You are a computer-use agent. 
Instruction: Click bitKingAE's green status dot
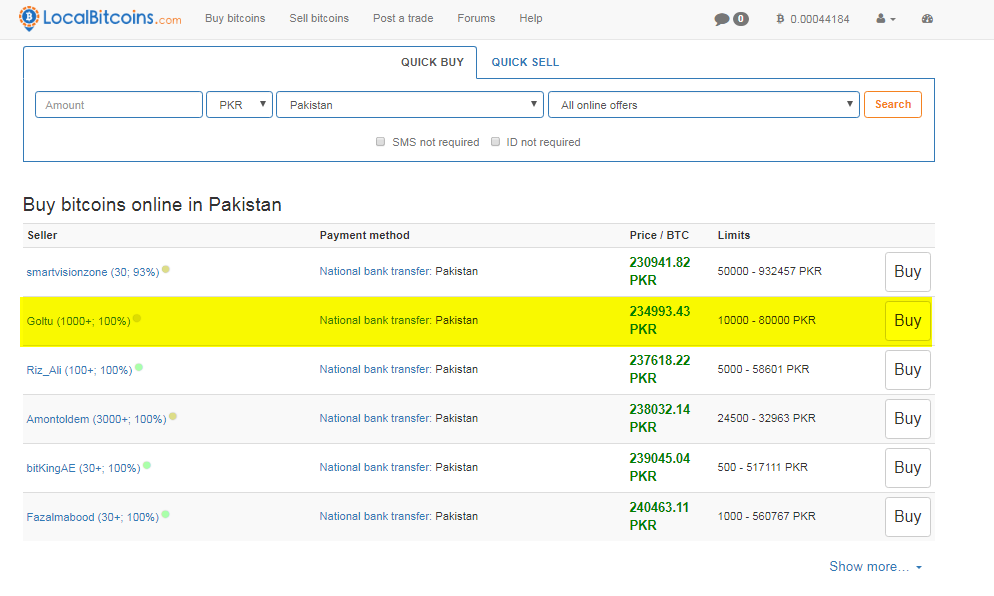point(147,465)
